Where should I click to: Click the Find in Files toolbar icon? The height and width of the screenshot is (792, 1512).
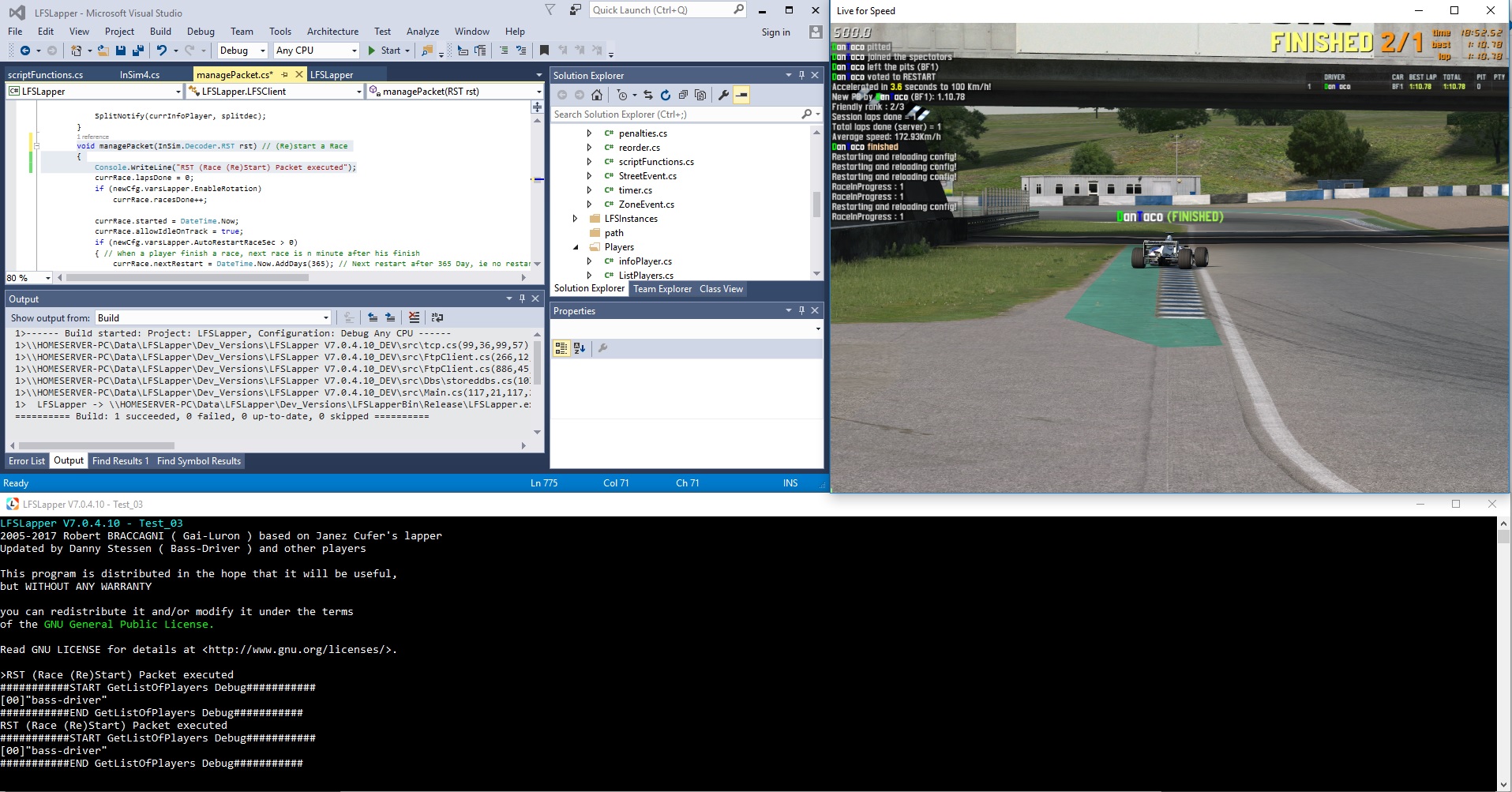coord(427,51)
